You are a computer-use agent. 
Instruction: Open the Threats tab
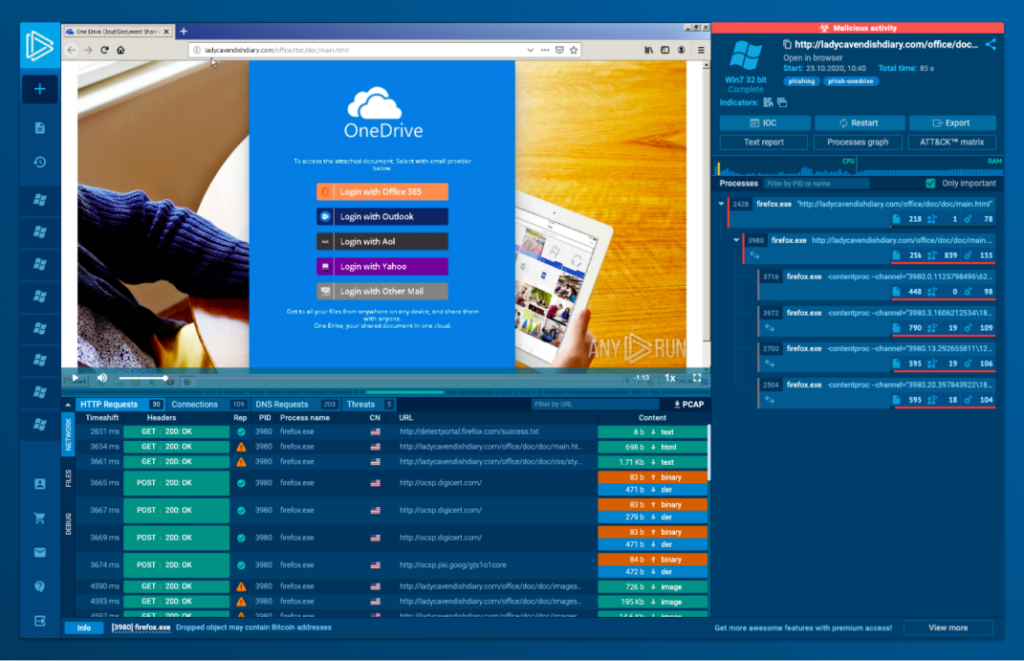pyautogui.click(x=360, y=404)
